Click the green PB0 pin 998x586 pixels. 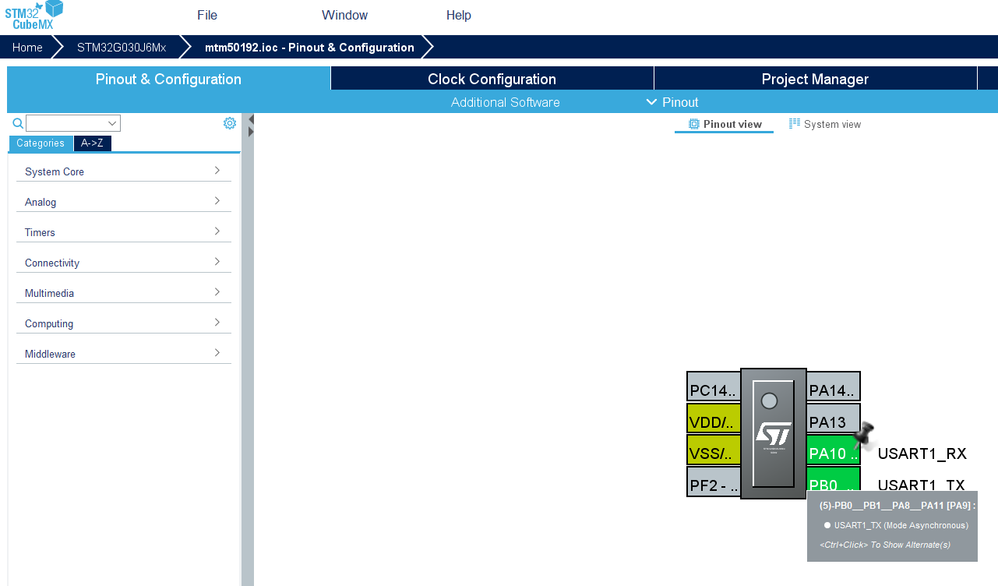click(833, 479)
